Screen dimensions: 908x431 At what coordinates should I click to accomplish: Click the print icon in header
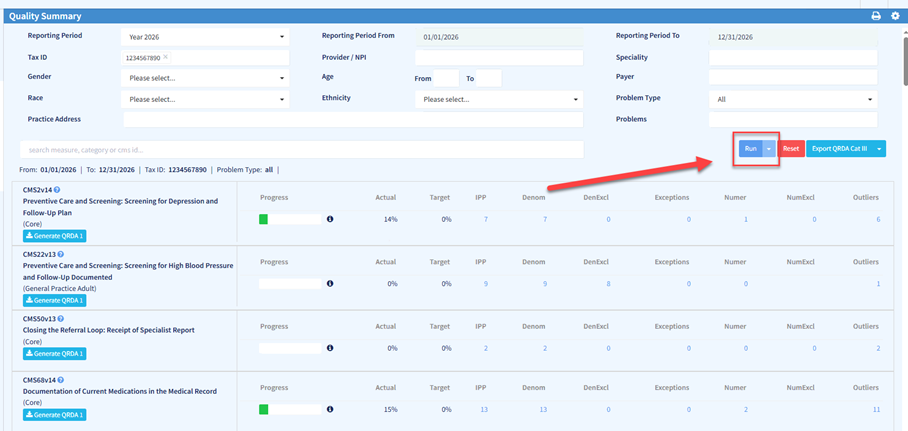tap(876, 16)
